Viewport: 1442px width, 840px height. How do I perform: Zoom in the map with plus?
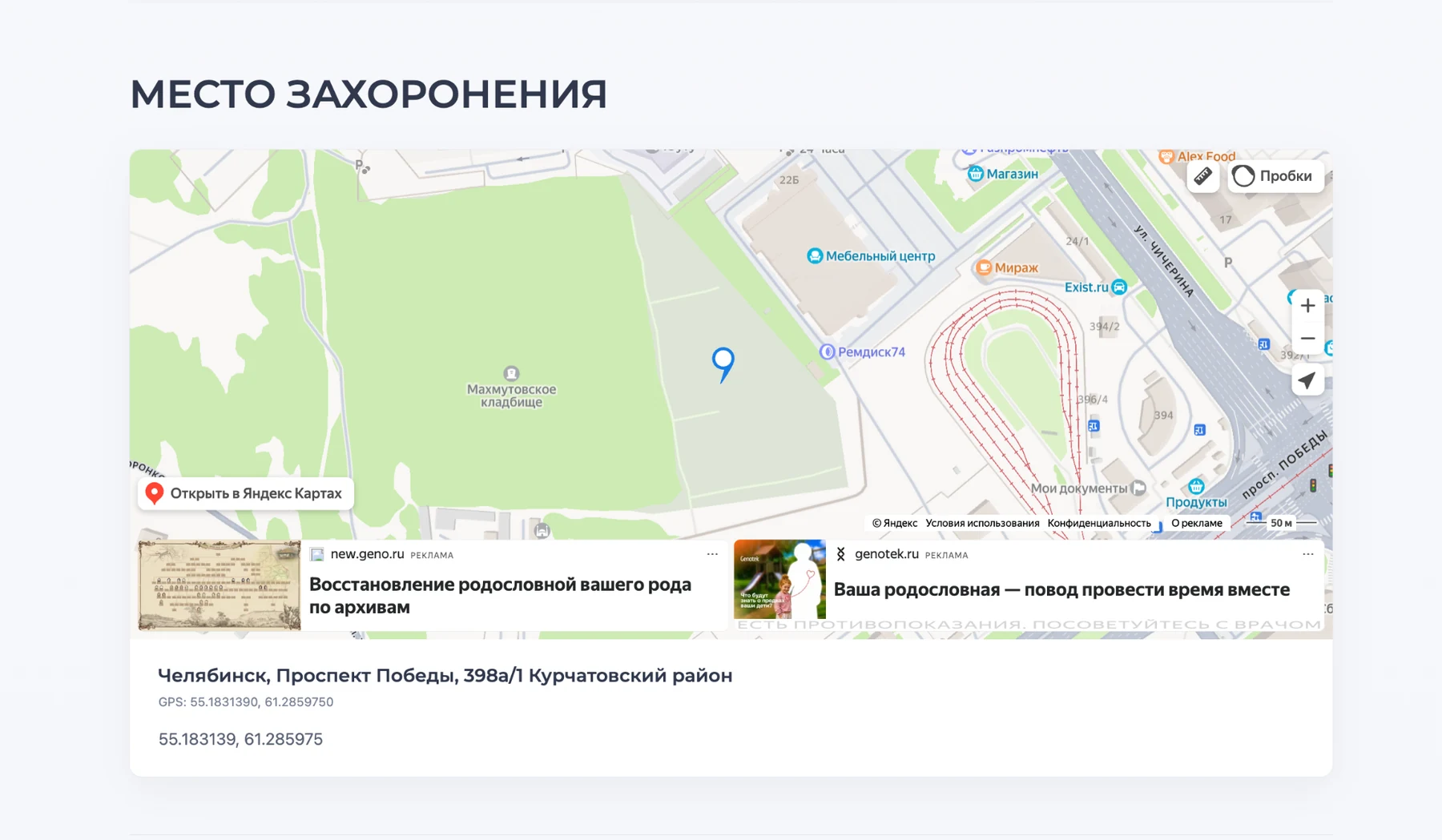coord(1307,306)
